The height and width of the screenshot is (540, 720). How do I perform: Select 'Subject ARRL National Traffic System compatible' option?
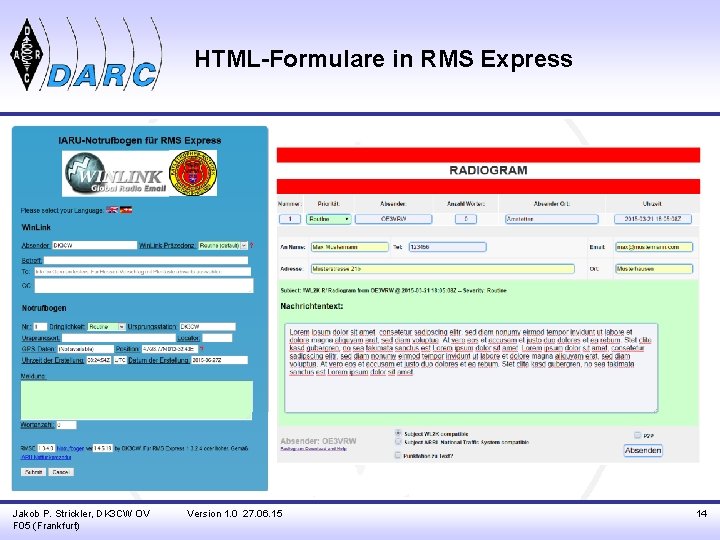[398, 442]
